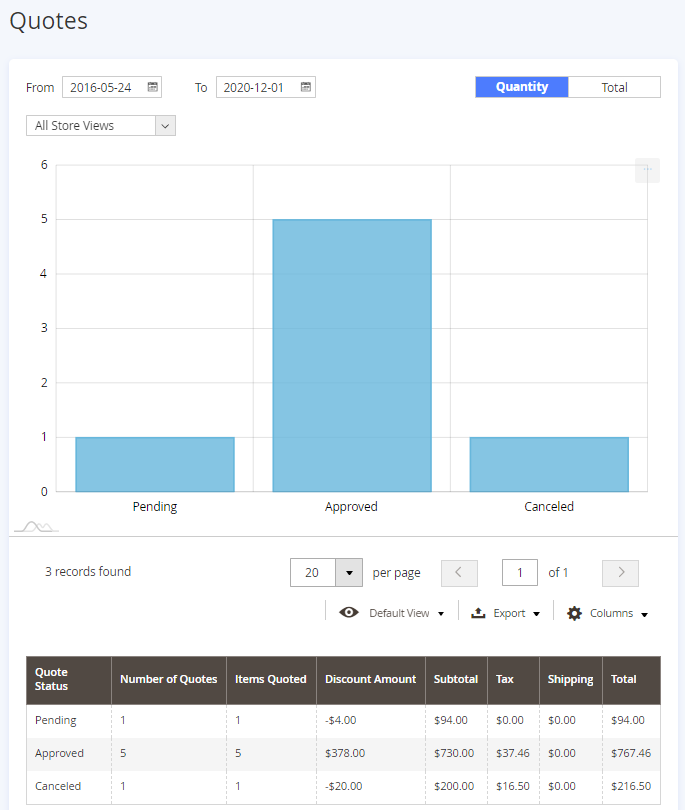The image size is (685, 810).
Task: Go to the previous page arrow
Action: [459, 573]
